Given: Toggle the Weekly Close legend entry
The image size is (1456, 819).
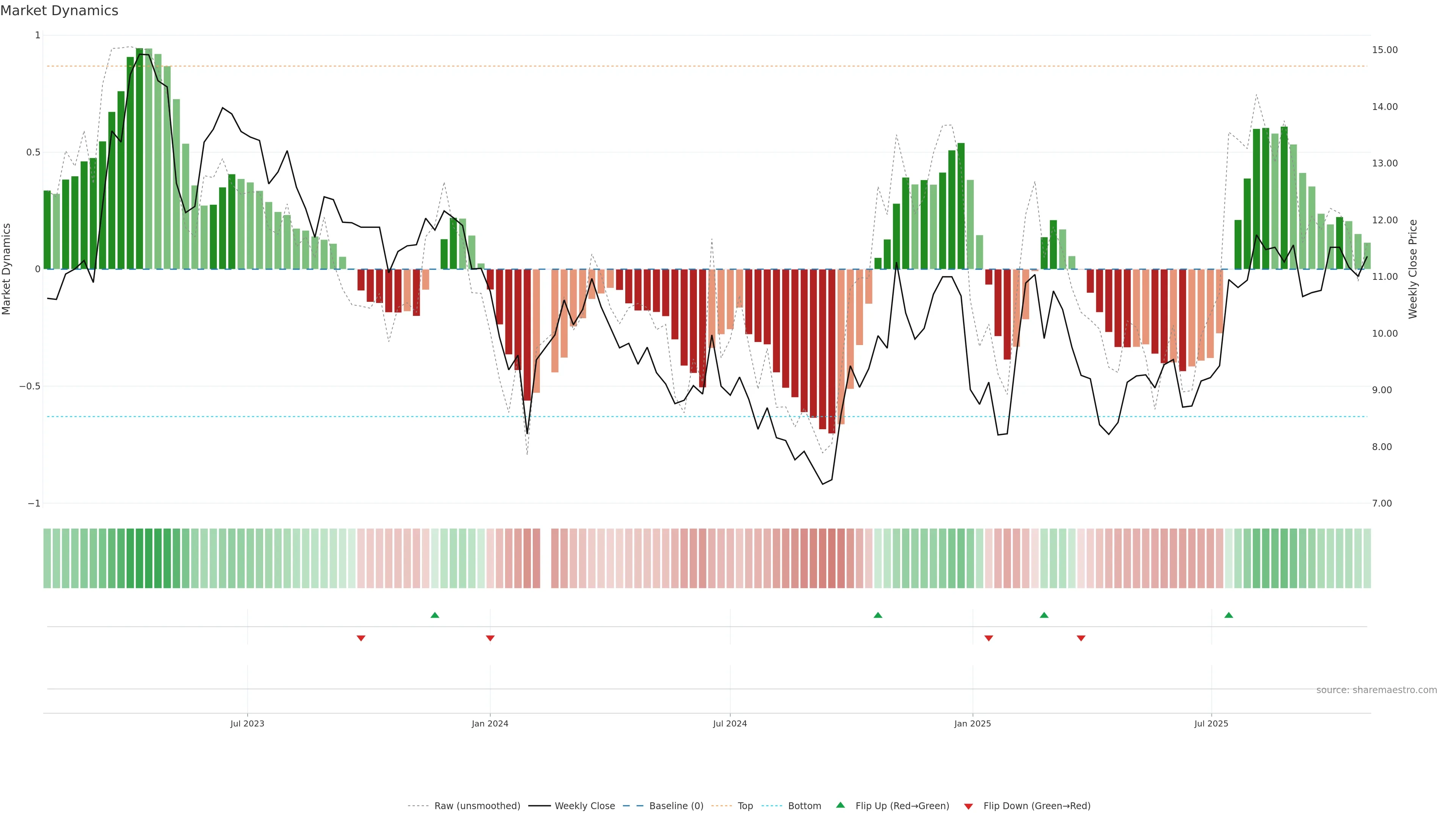Looking at the screenshot, I should pyautogui.click(x=584, y=806).
